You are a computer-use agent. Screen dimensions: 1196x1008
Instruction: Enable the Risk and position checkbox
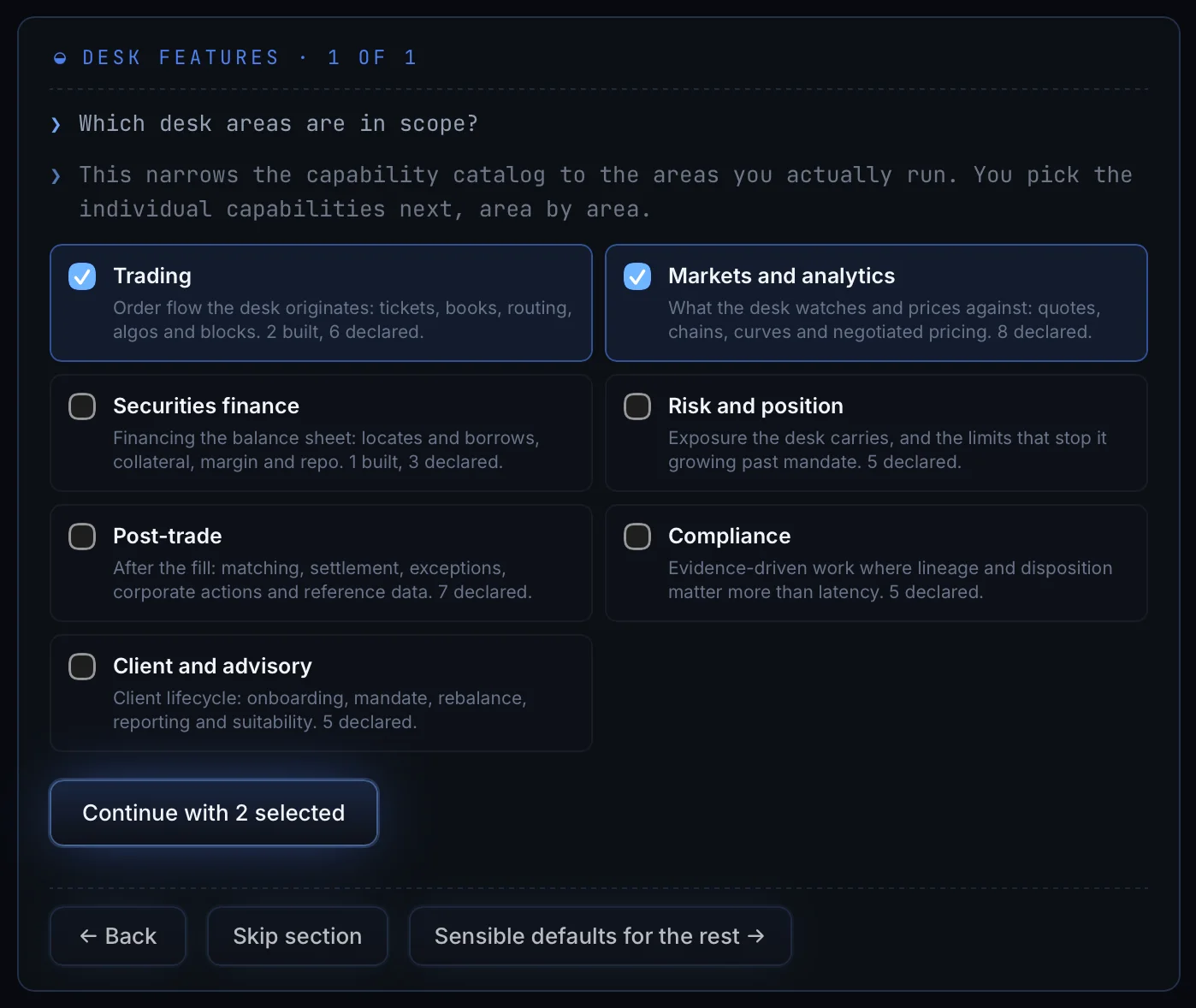[x=637, y=406]
